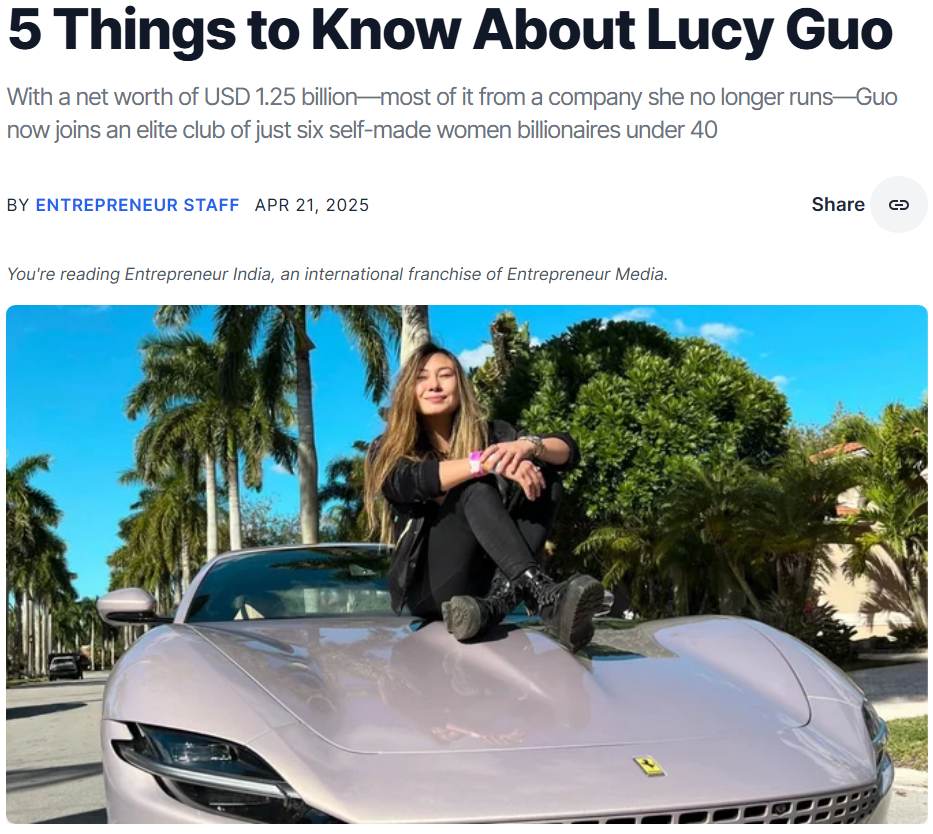The height and width of the screenshot is (834, 933).
Task: Click the BY label before author name
Action: (18, 205)
